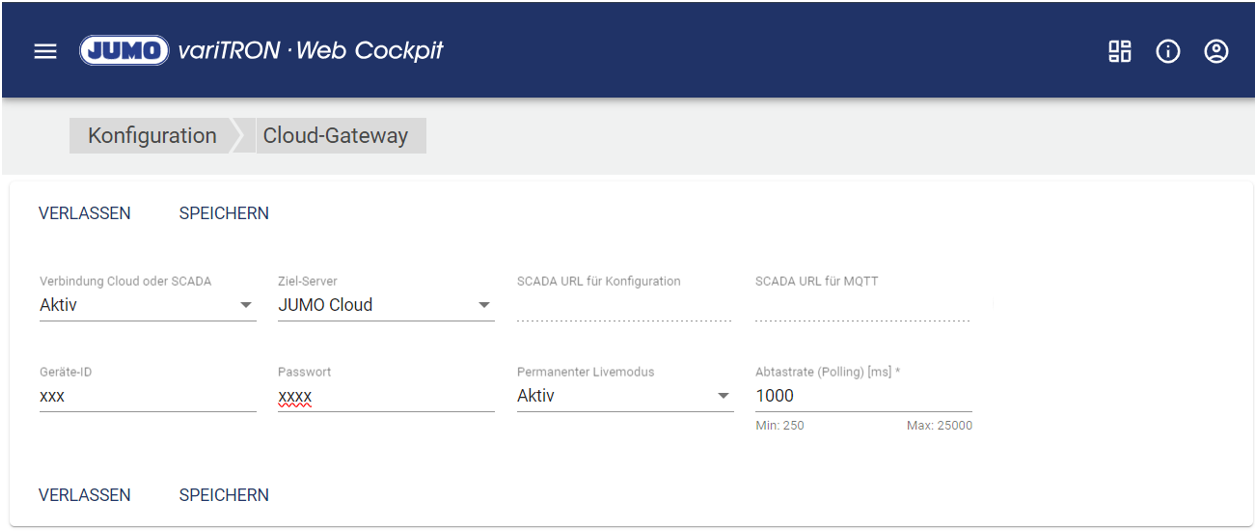Expand the Permanenter Livemodus dropdown

pyautogui.click(x=624, y=396)
